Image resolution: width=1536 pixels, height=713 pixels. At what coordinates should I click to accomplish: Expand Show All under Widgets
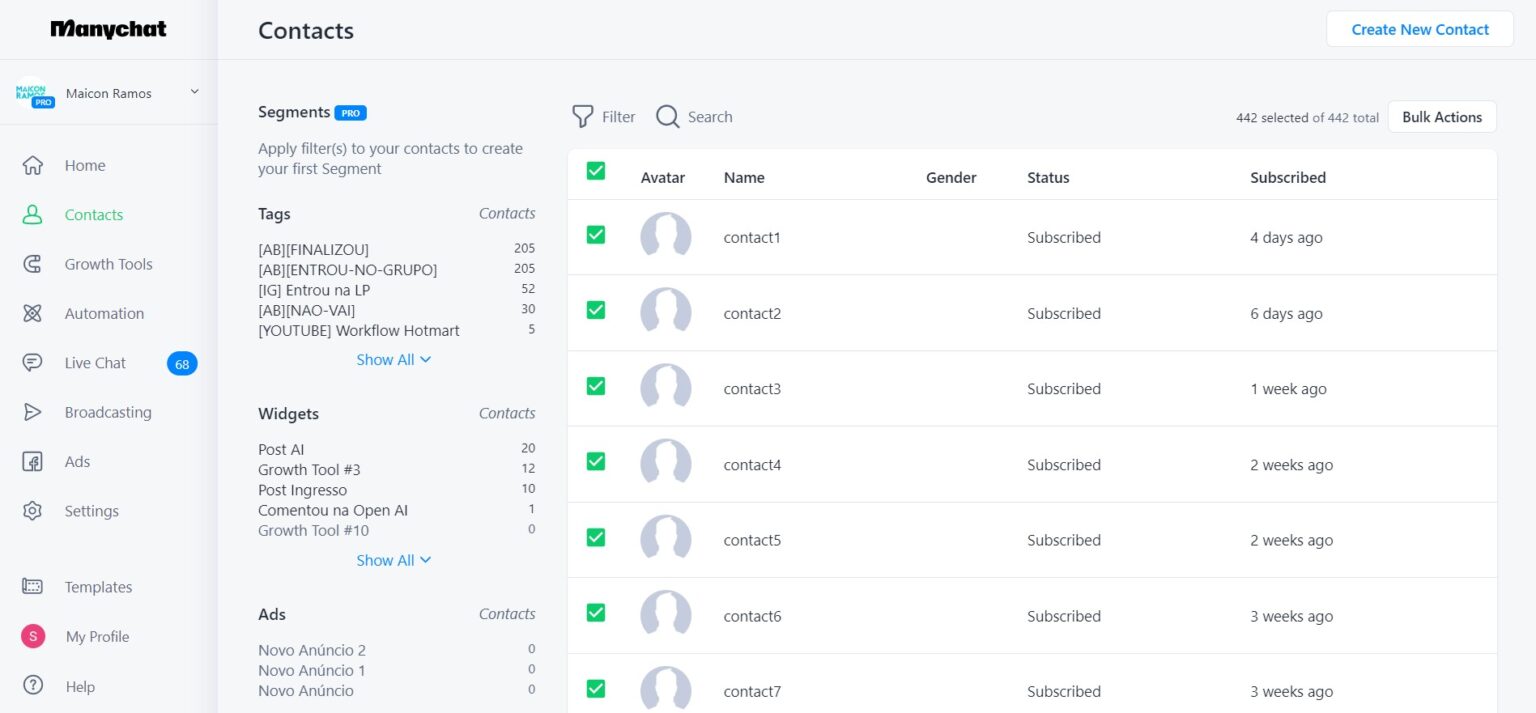click(393, 560)
